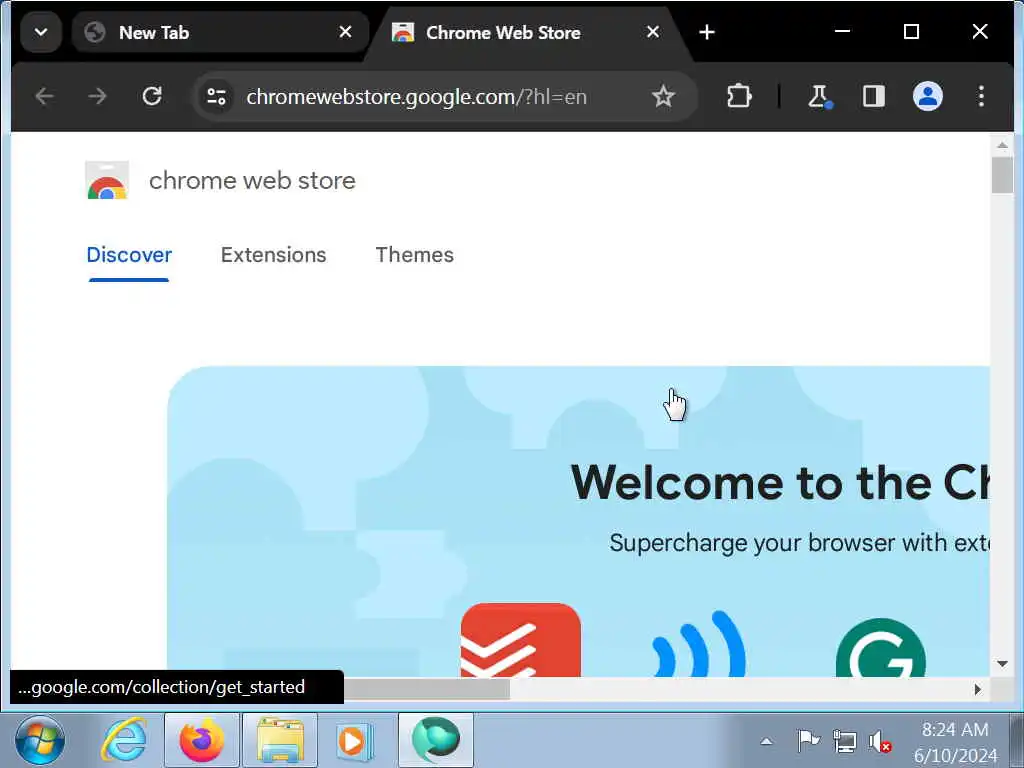Viewport: 1024px width, 768px height.
Task: Click the Chrome Web Store logo
Action: click(x=107, y=180)
